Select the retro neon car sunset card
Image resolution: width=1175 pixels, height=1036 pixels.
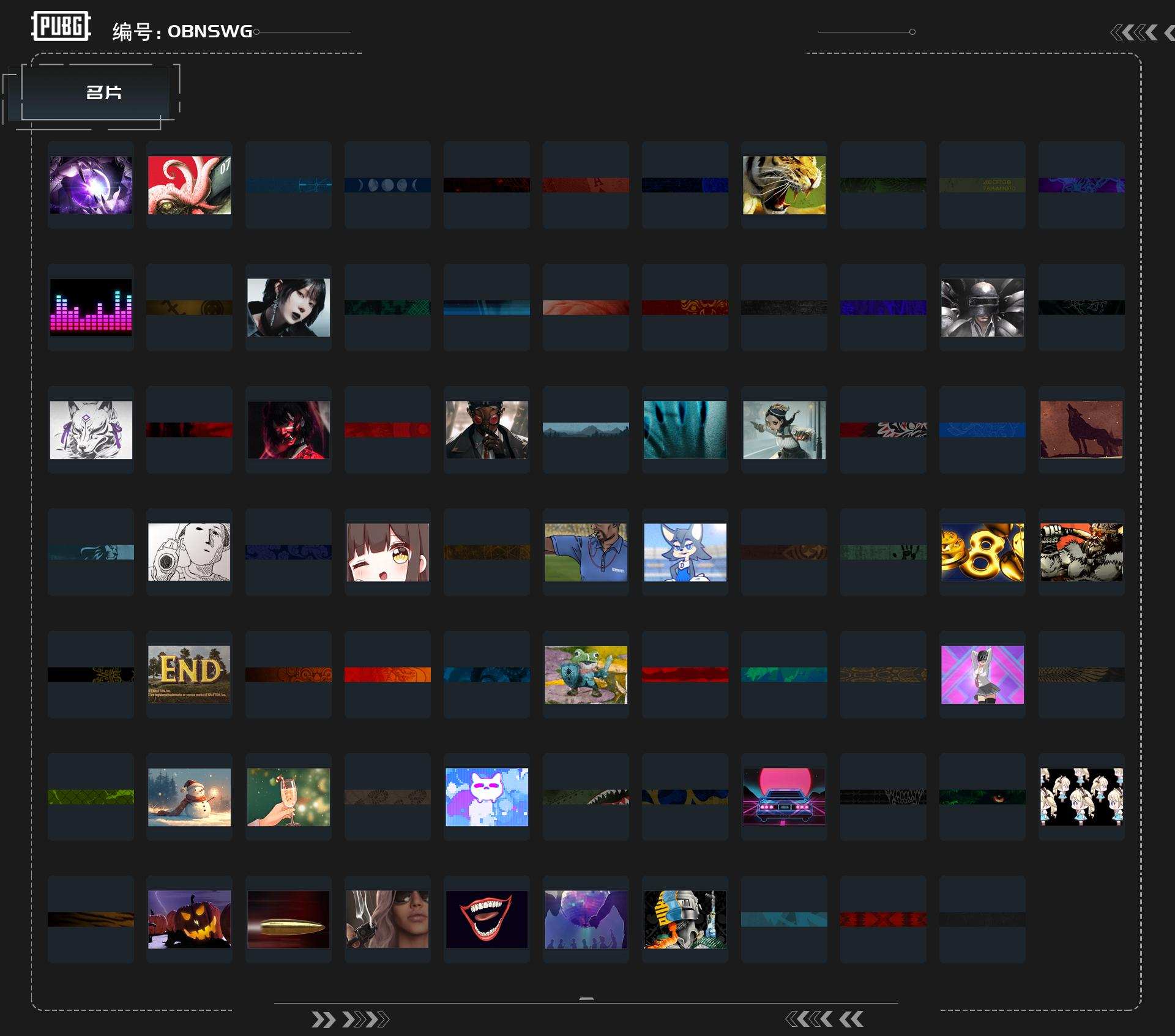pyautogui.click(x=784, y=797)
